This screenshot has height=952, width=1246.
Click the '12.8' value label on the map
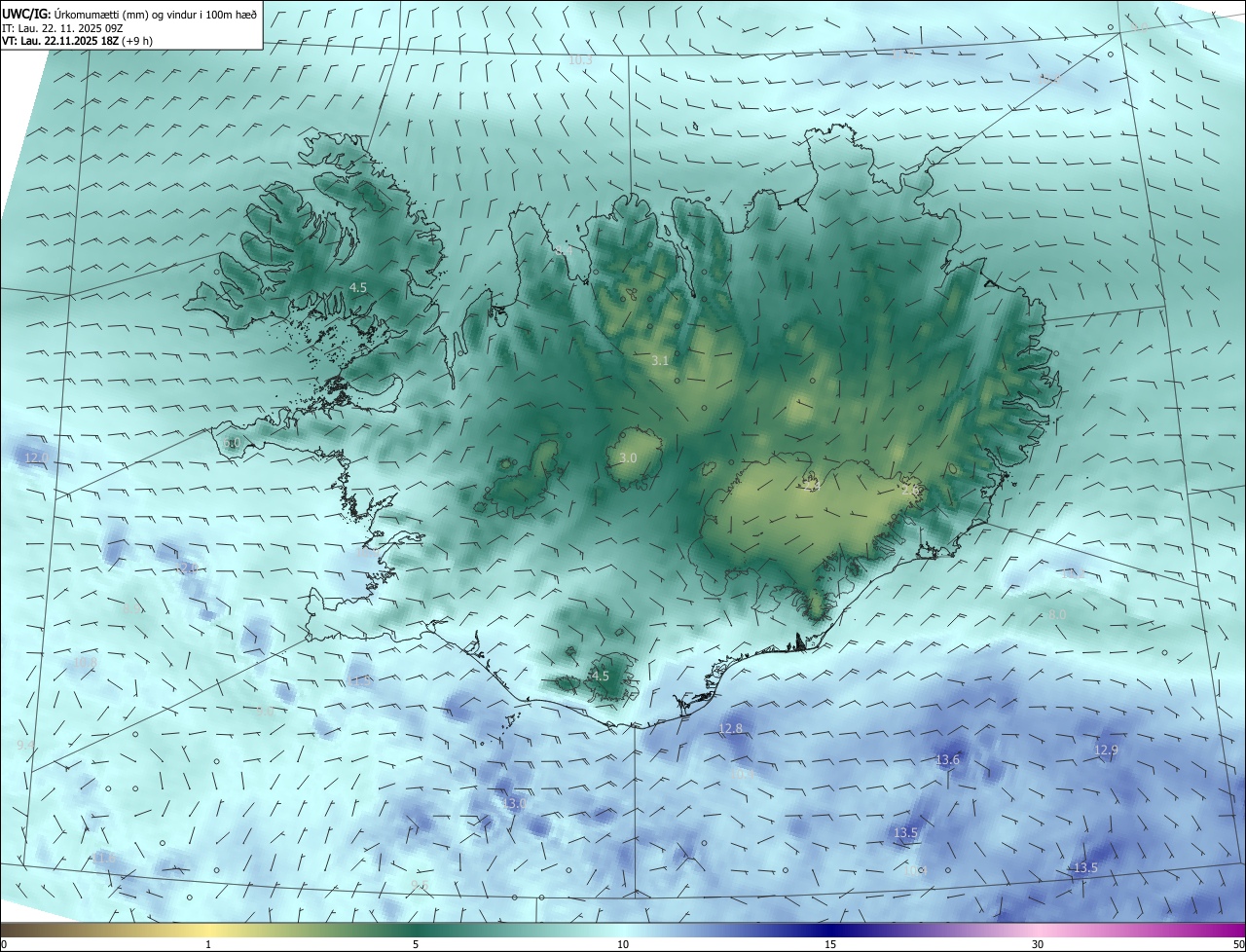click(x=730, y=728)
